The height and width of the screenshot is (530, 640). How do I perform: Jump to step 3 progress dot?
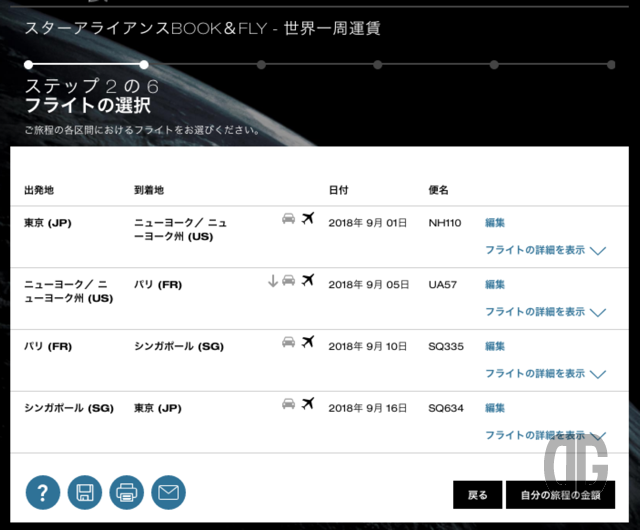point(261,65)
